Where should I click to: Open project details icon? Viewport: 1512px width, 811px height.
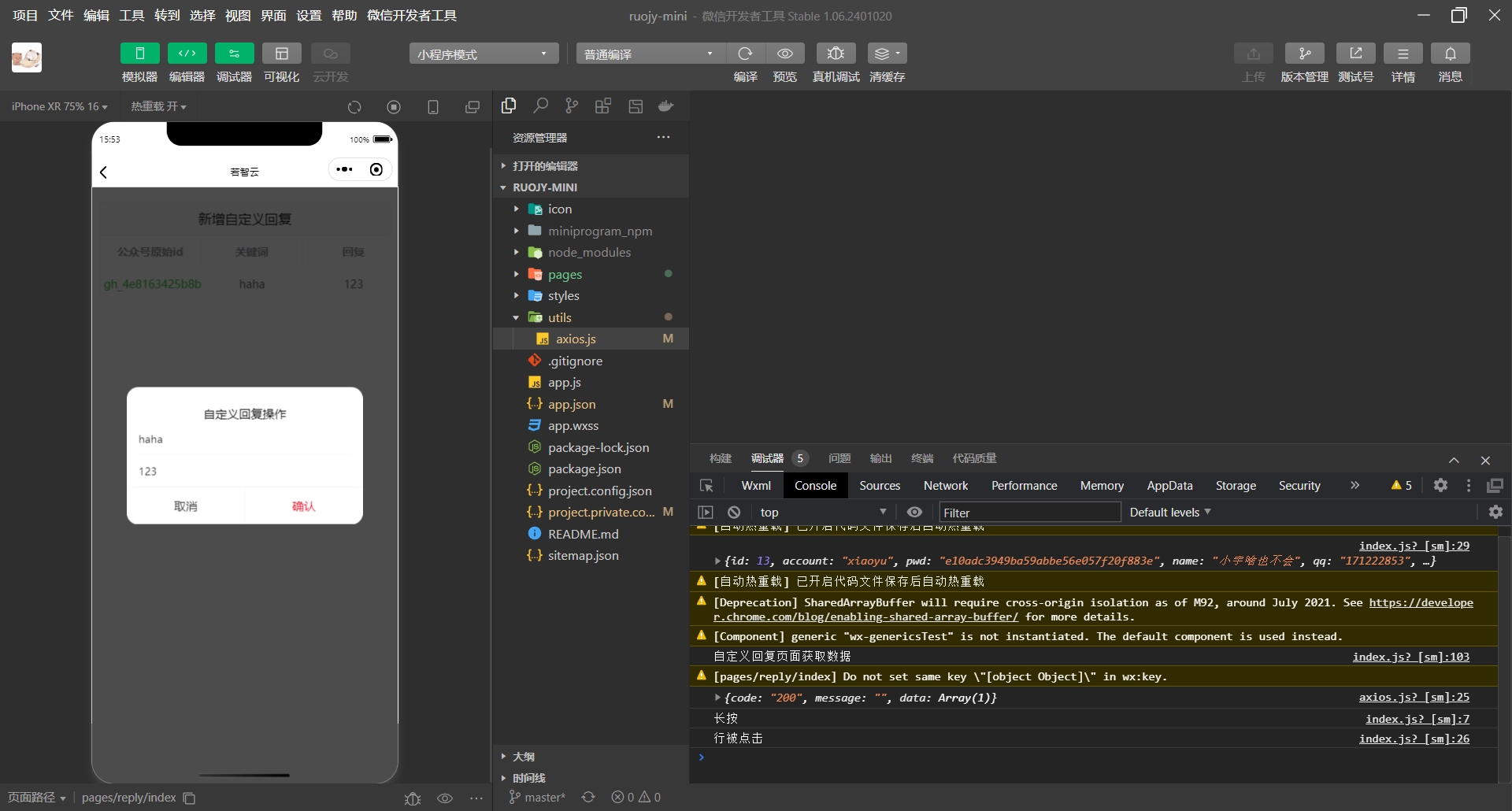(x=1403, y=54)
